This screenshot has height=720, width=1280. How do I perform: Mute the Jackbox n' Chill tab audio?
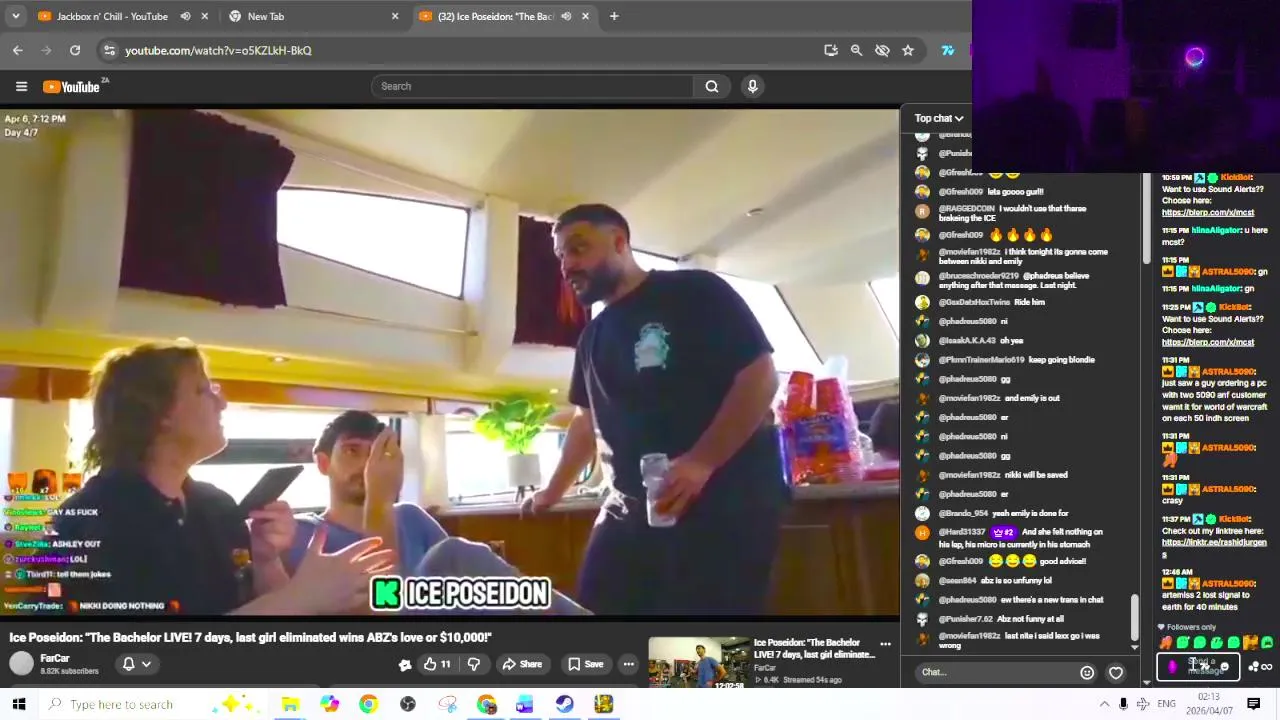[x=185, y=16]
